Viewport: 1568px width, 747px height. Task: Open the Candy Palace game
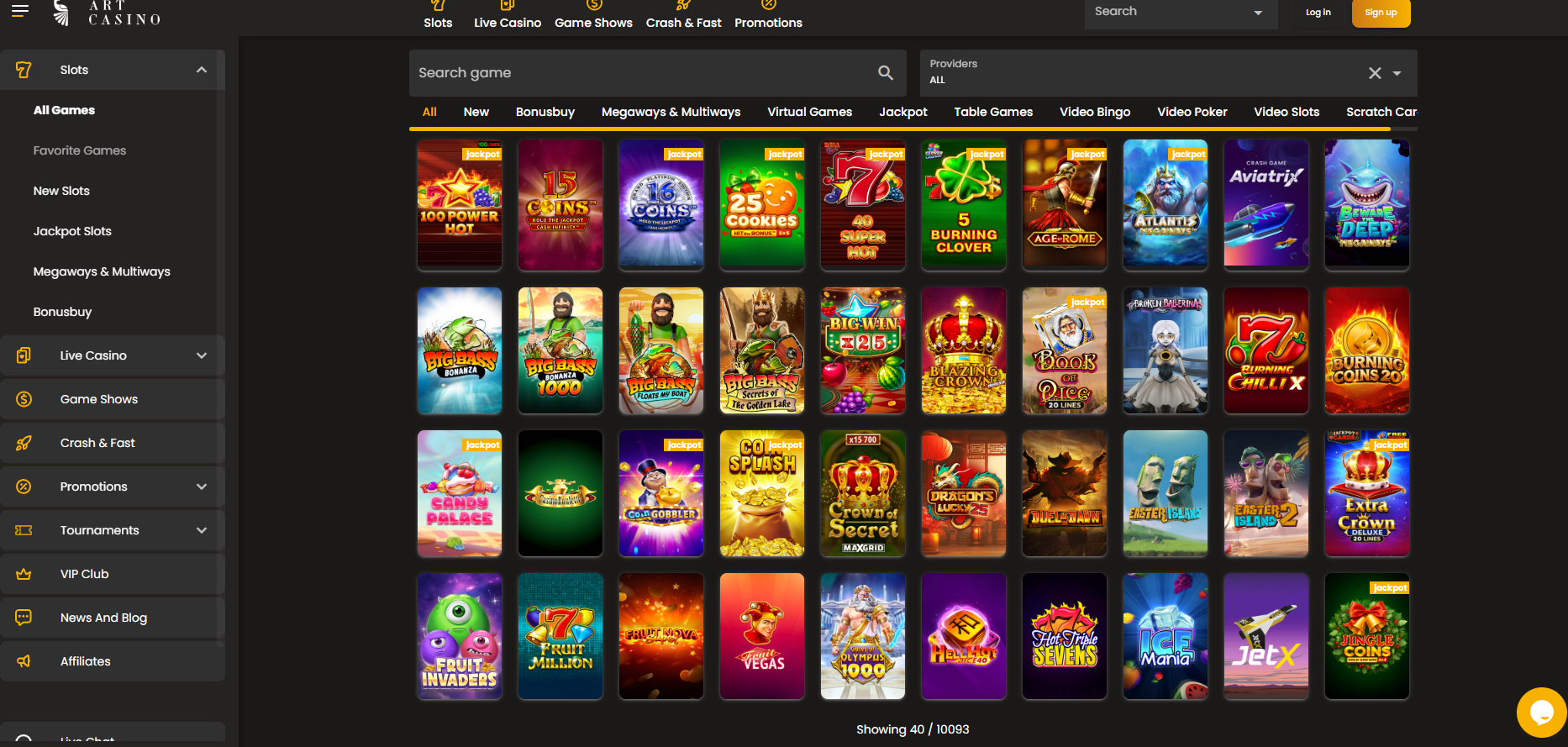460,493
